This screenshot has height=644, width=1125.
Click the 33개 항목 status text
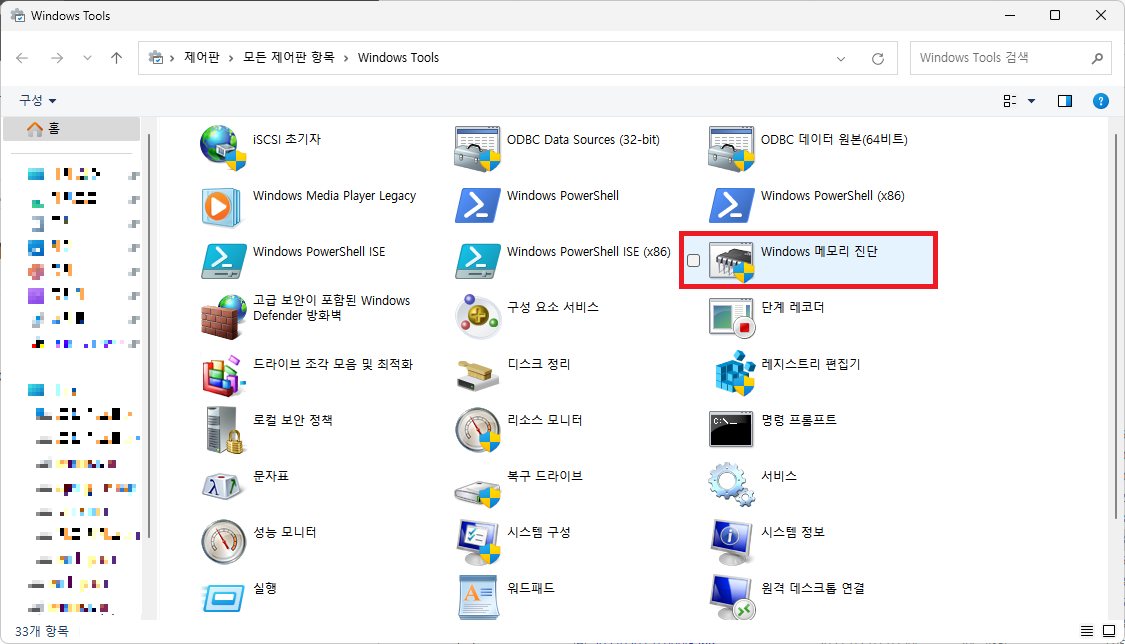tap(42, 631)
